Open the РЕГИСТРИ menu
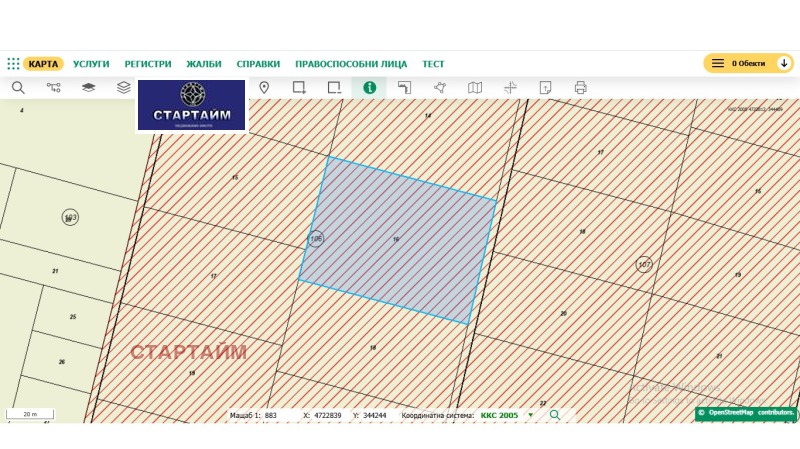Viewport: 800px width, 449px height. coord(148,64)
